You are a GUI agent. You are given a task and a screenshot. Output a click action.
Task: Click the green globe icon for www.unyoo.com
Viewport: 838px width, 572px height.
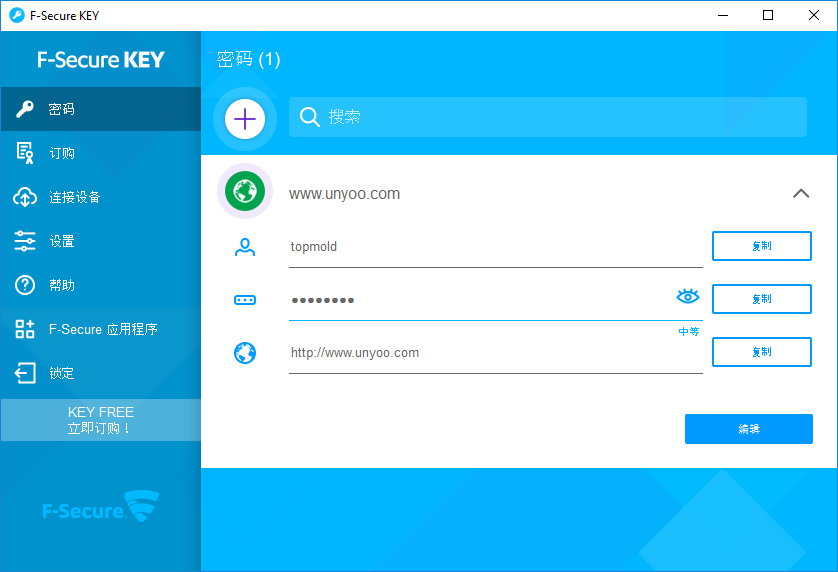pyautogui.click(x=245, y=191)
